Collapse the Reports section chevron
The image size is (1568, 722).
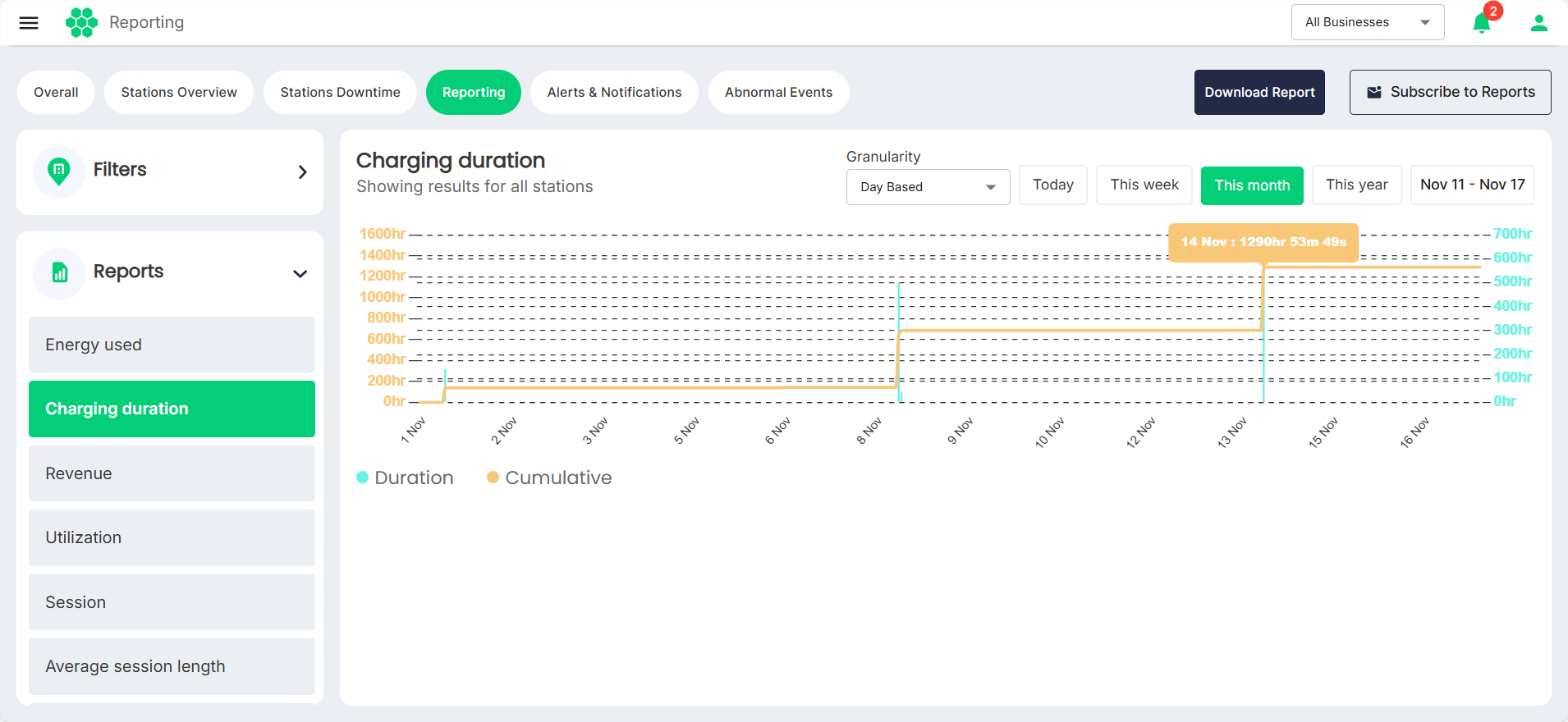[300, 273]
